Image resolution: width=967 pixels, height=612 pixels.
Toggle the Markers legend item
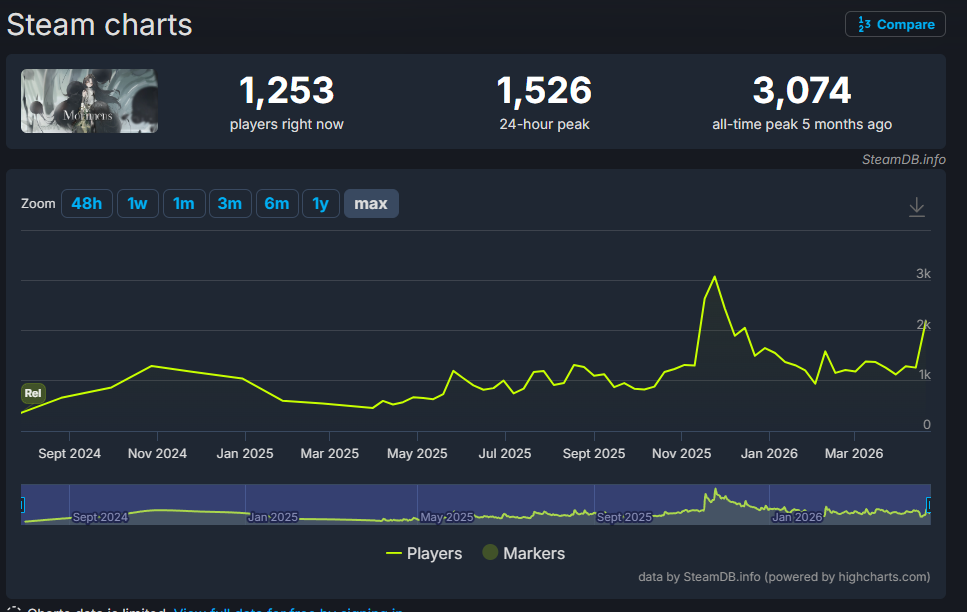point(524,553)
